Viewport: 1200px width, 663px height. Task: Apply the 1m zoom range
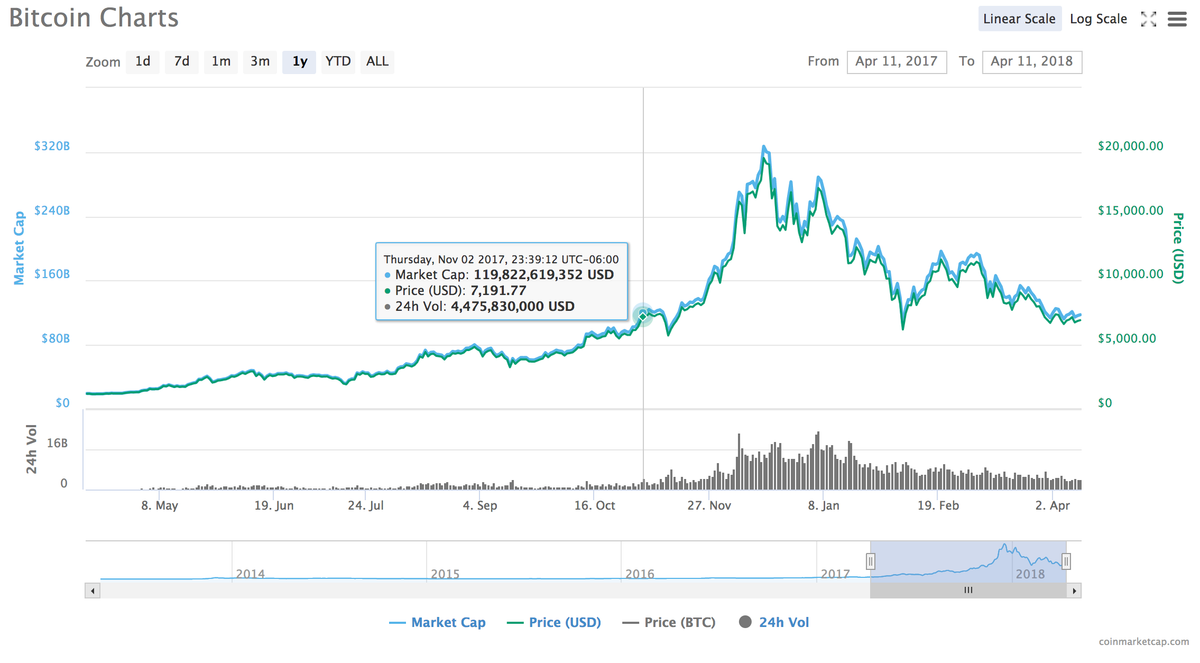click(220, 61)
